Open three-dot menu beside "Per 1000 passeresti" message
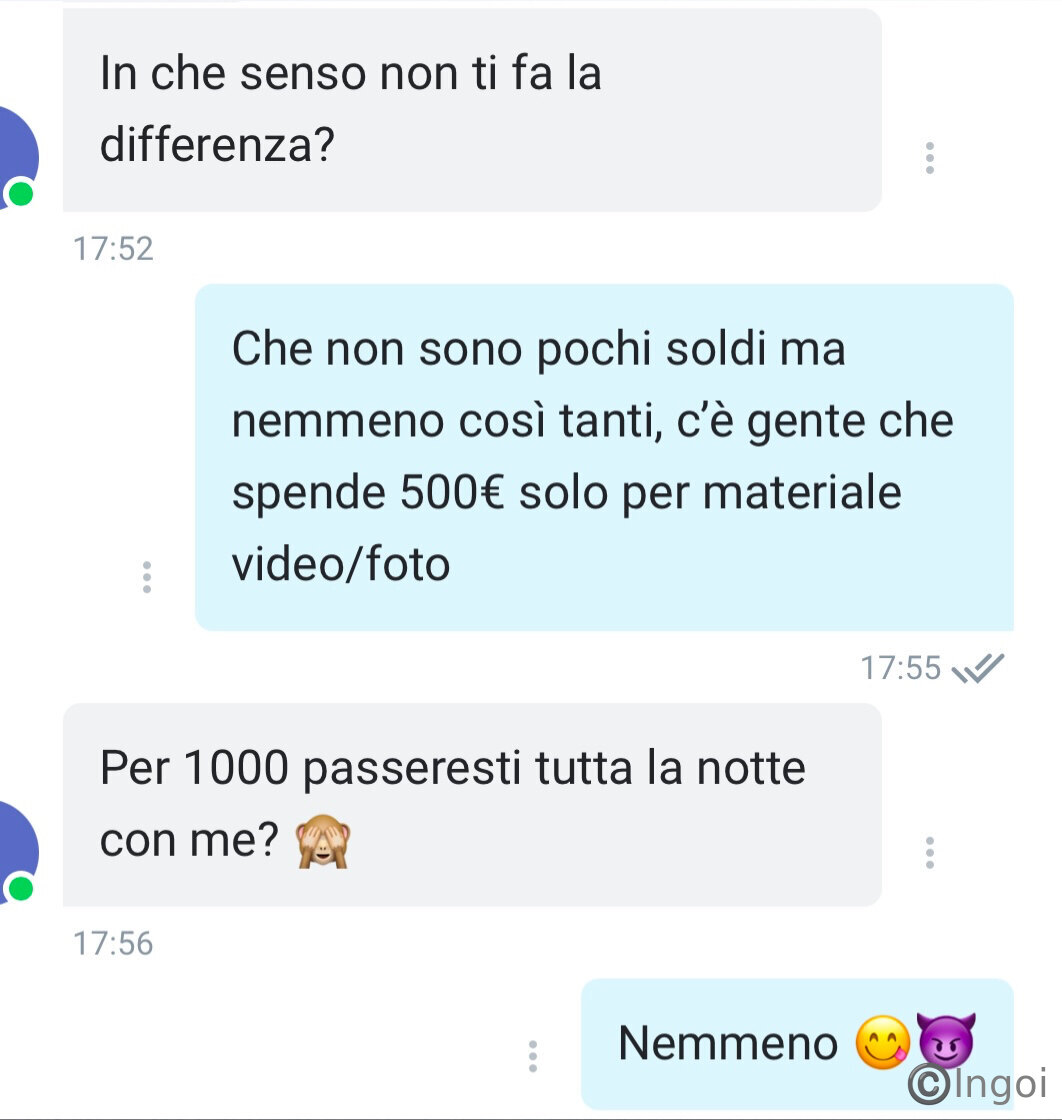1062x1120 pixels. click(x=929, y=853)
